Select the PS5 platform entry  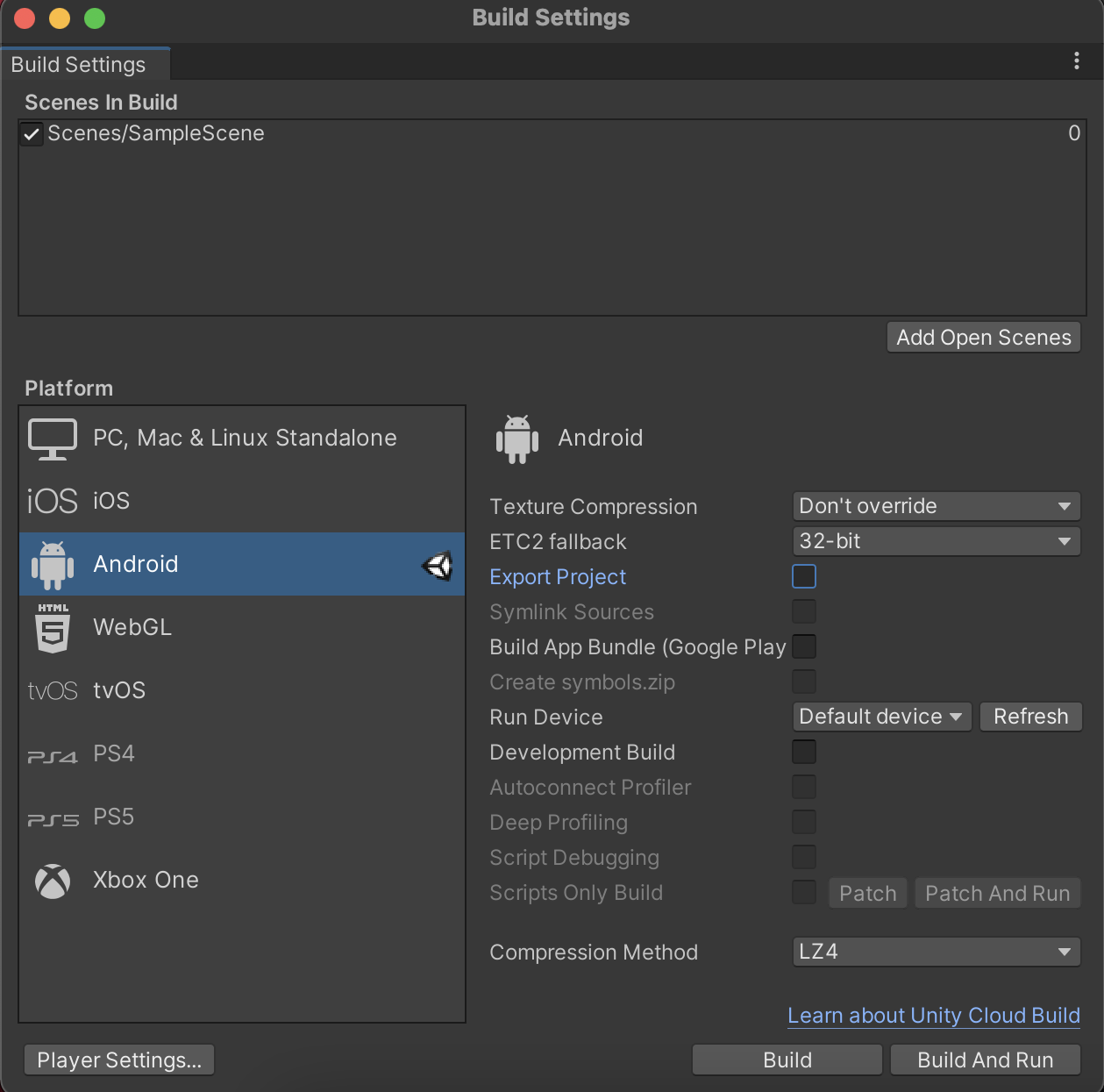[242, 817]
